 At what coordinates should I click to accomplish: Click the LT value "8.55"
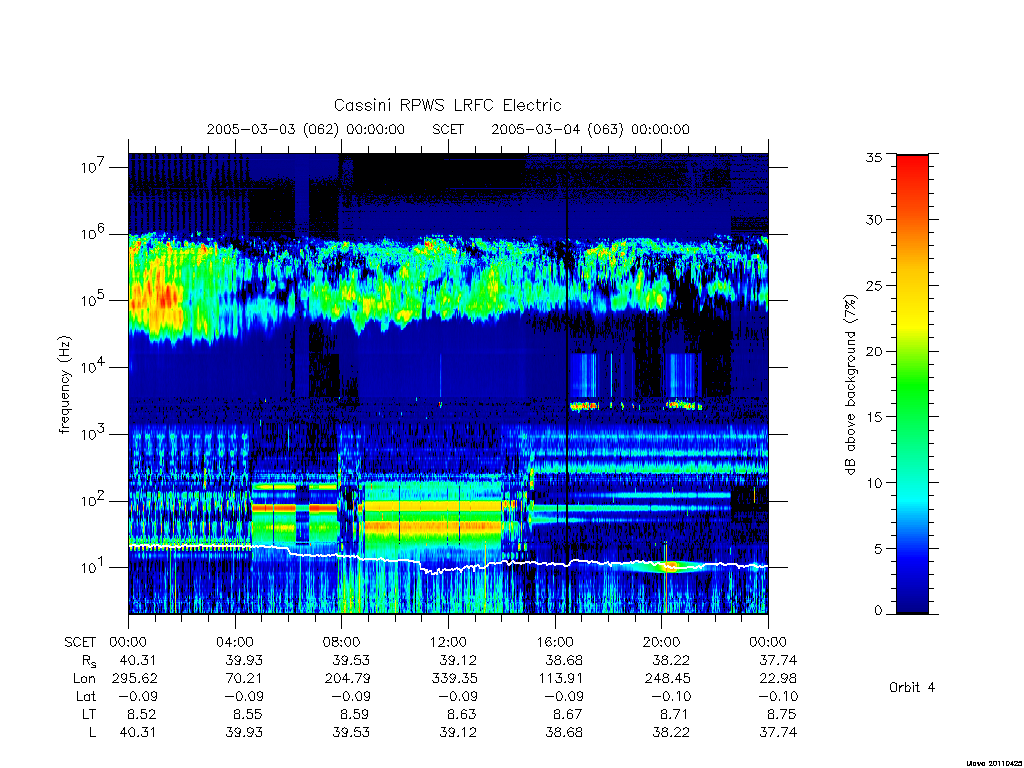pyautogui.click(x=248, y=714)
